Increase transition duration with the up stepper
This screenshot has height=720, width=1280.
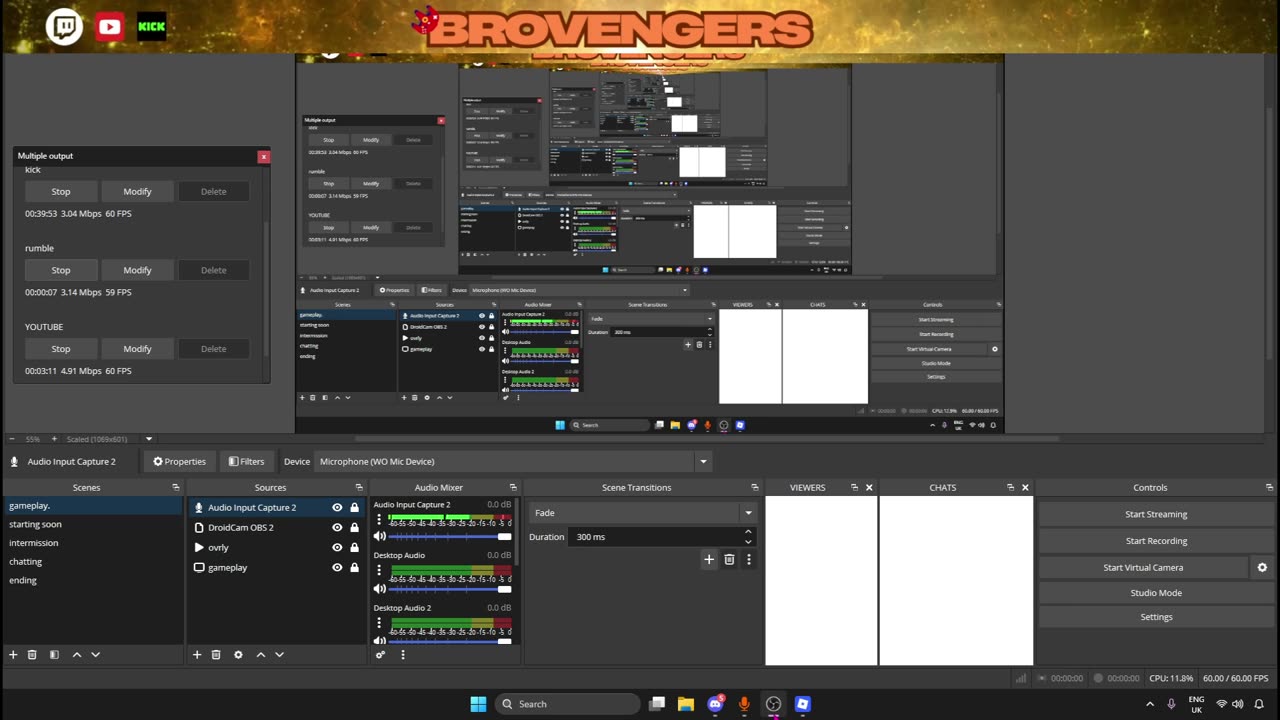coord(748,531)
